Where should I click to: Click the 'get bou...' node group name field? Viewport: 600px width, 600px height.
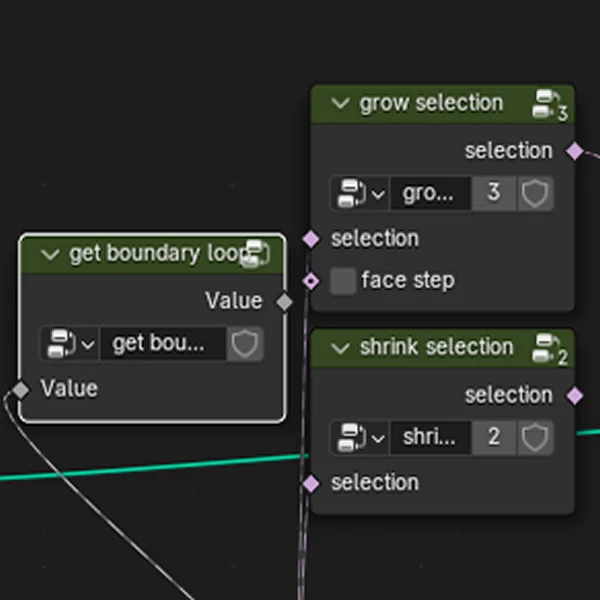[162, 344]
